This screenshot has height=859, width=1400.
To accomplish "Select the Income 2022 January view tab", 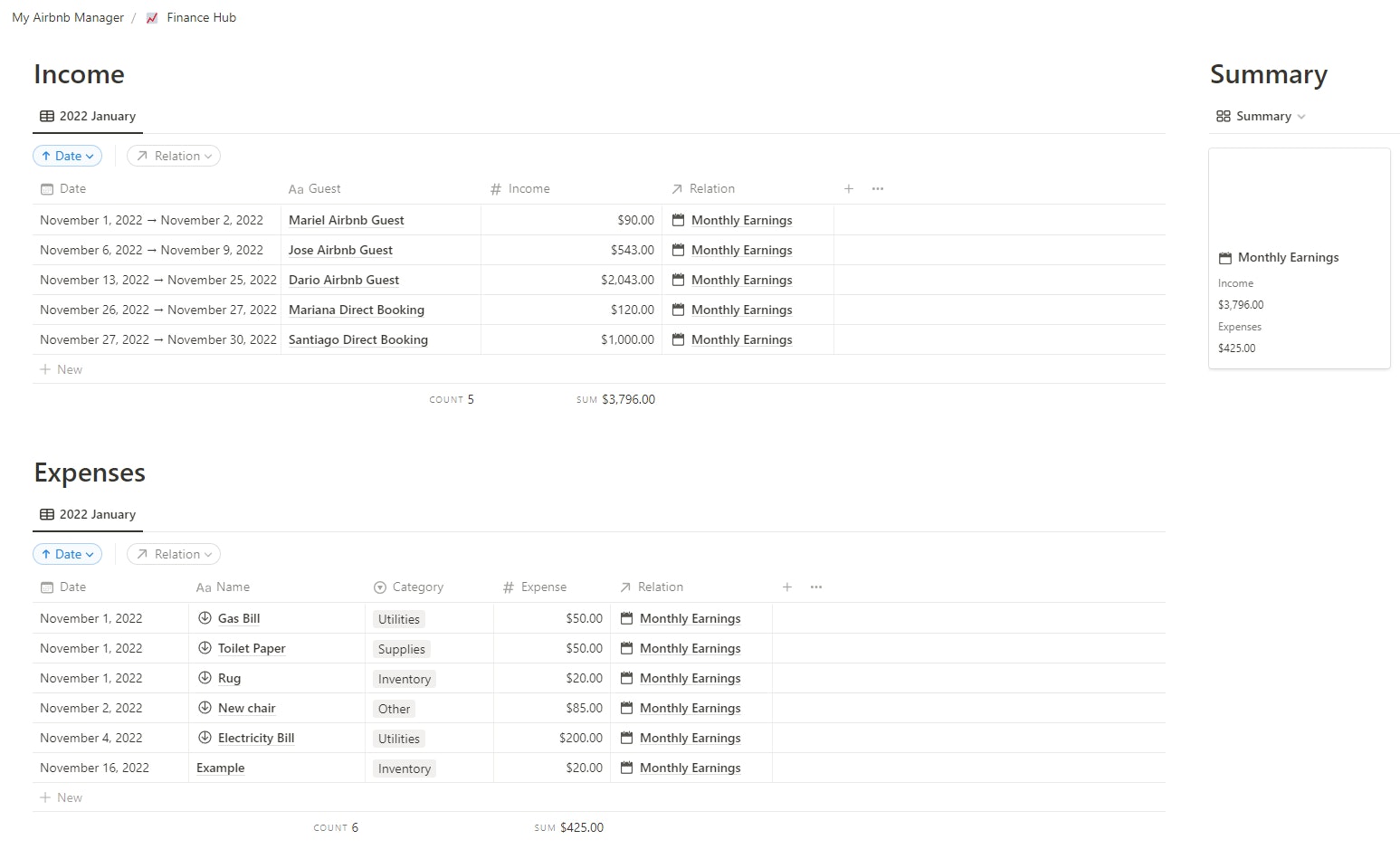I will point(88,116).
